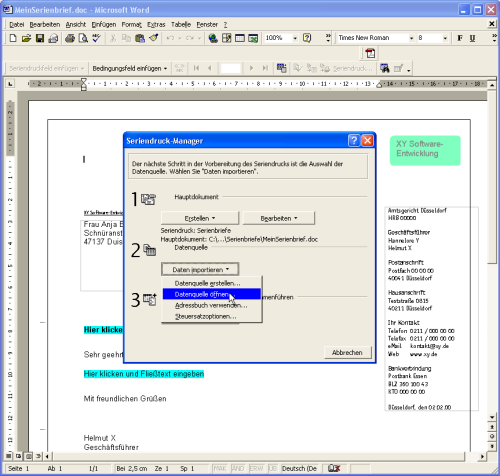Click the tab alignment selector at ruler corner

[x=10, y=84]
